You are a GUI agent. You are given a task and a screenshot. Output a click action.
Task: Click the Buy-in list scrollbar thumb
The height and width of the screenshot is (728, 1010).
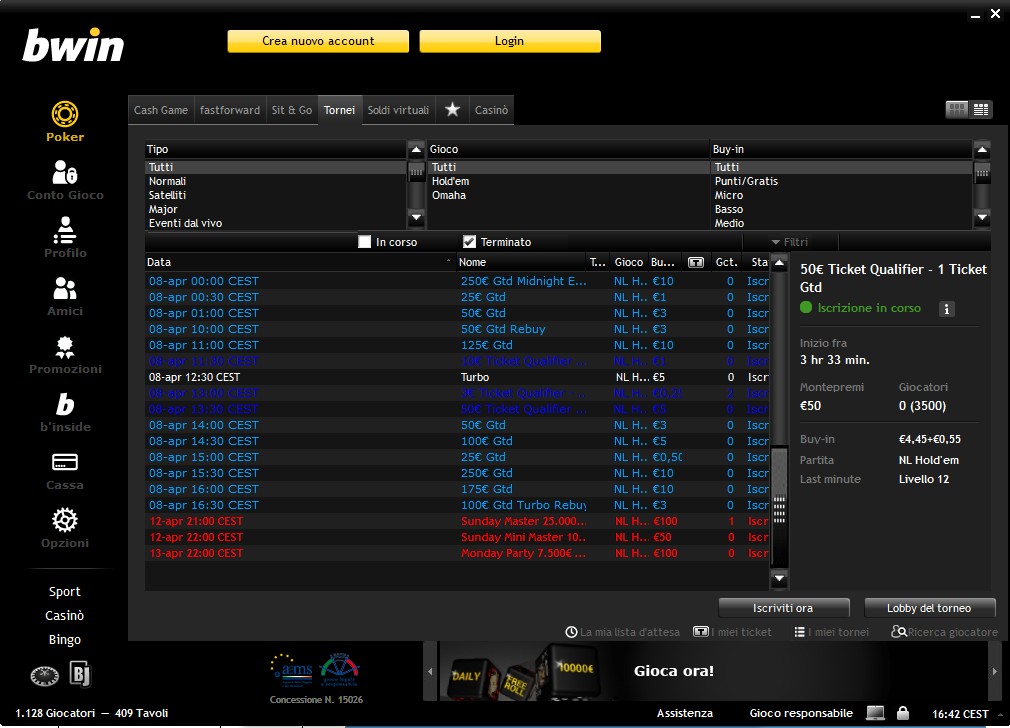click(x=982, y=172)
